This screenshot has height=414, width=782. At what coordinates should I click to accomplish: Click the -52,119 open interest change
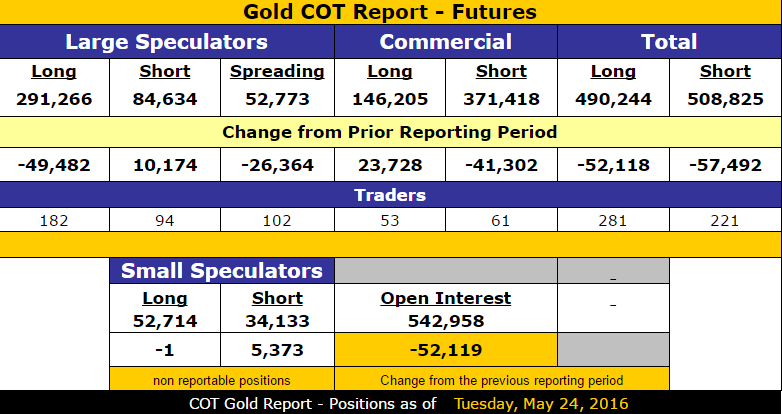coord(446,350)
